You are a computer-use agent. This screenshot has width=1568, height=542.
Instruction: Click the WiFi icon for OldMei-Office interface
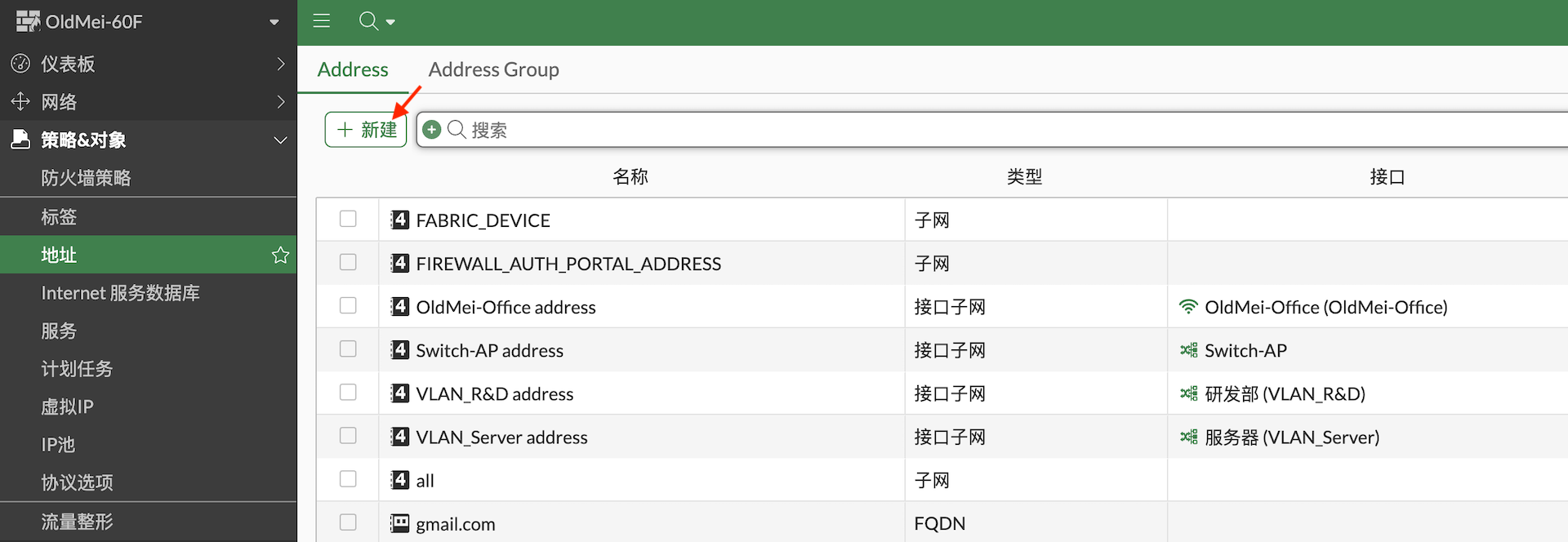coord(1188,307)
